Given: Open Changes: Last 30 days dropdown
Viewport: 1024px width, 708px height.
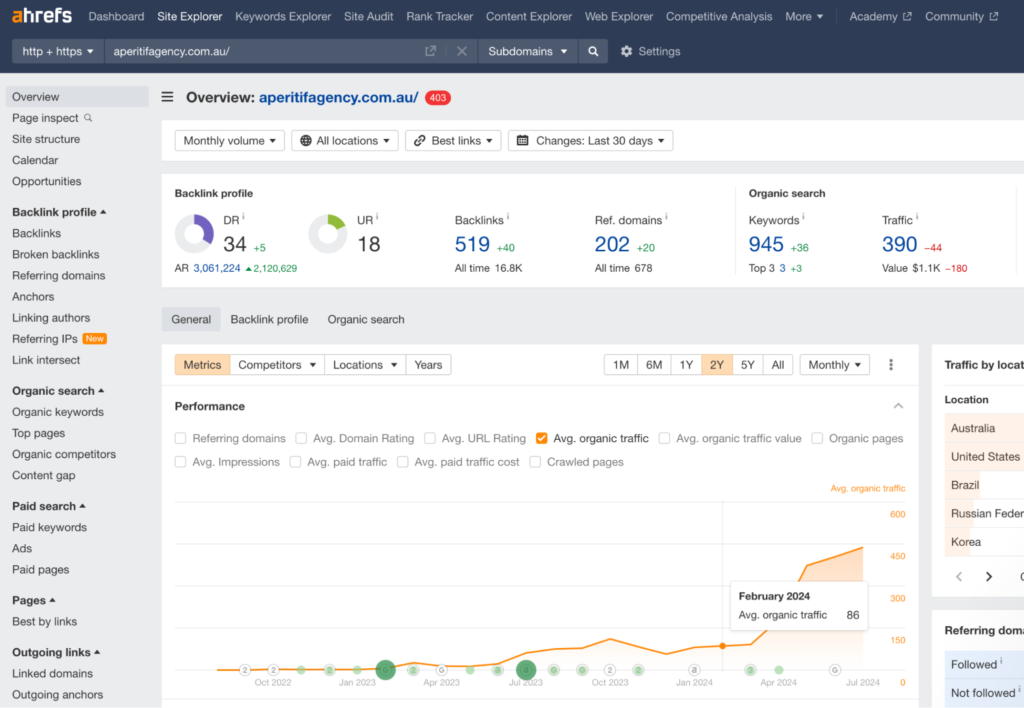Looking at the screenshot, I should tap(590, 140).
